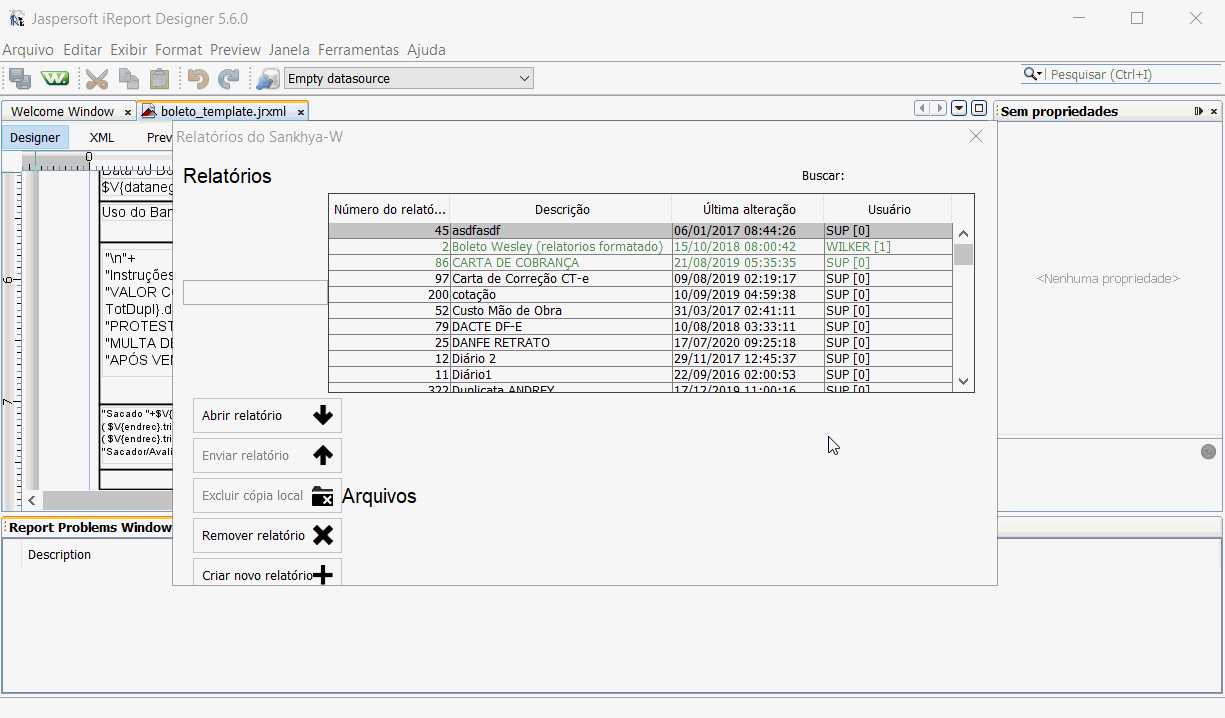Click the scroll up arrow of the reports table
This screenshot has width=1225, height=718.
click(x=963, y=233)
